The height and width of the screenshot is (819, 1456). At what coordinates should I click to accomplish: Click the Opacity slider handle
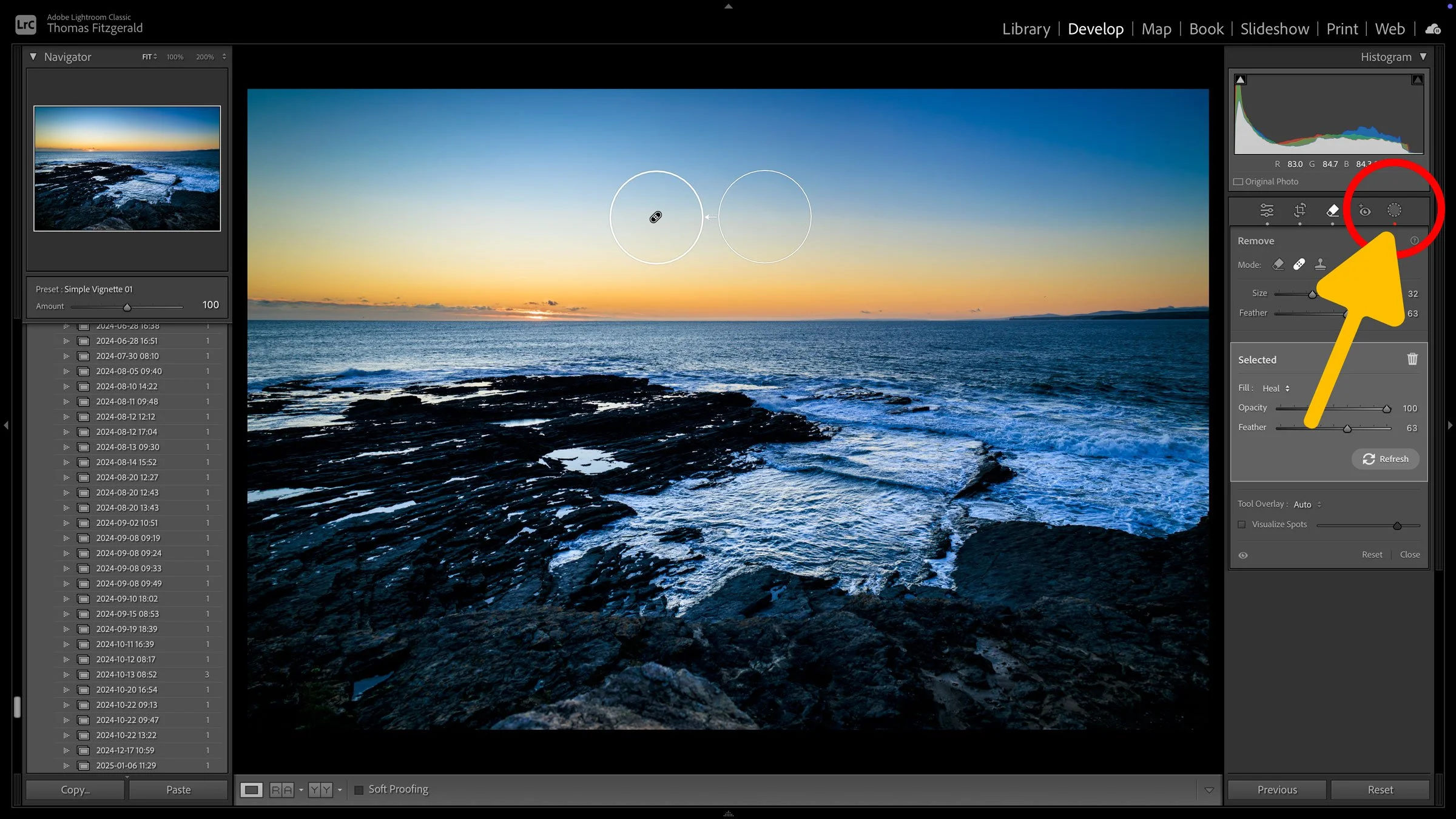(x=1386, y=409)
